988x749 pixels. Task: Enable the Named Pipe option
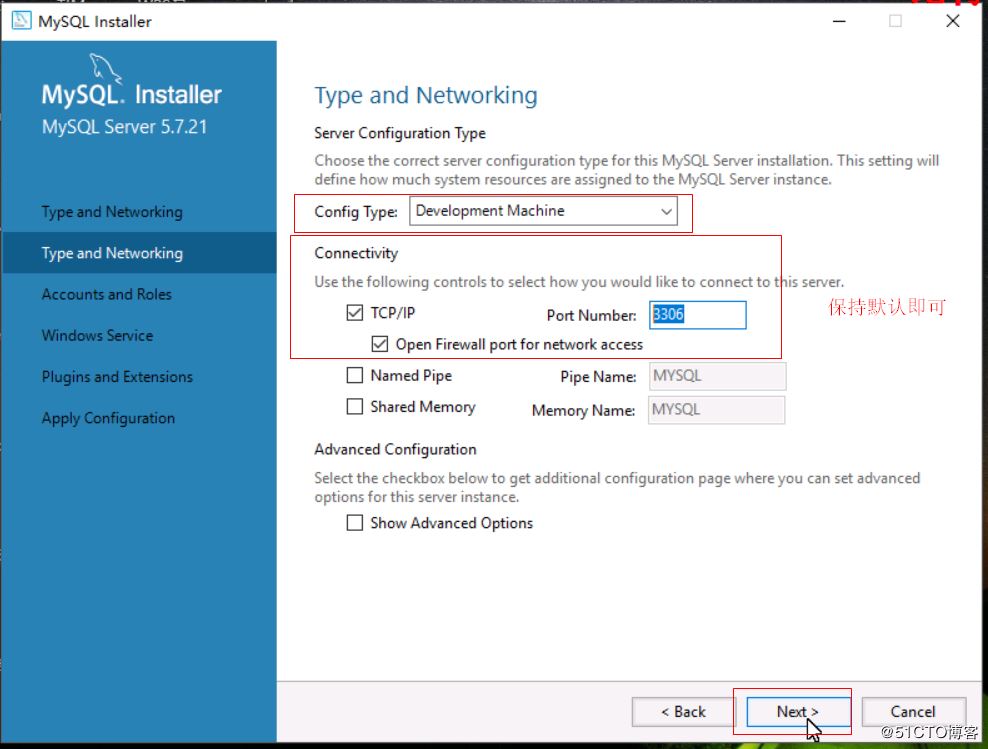point(355,375)
